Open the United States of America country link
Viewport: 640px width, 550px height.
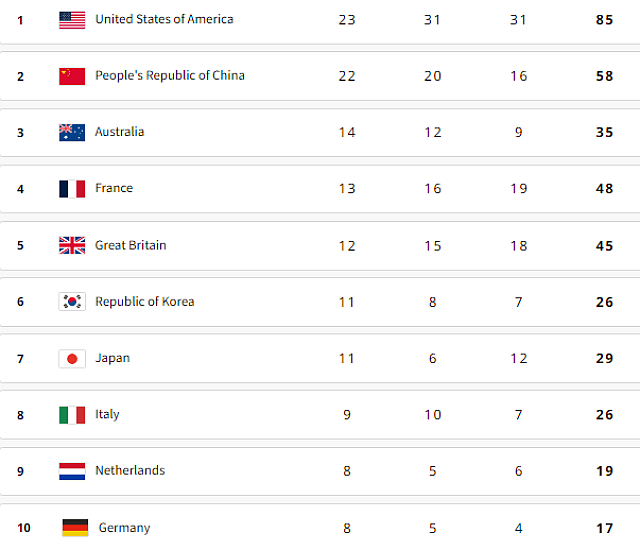click(164, 19)
